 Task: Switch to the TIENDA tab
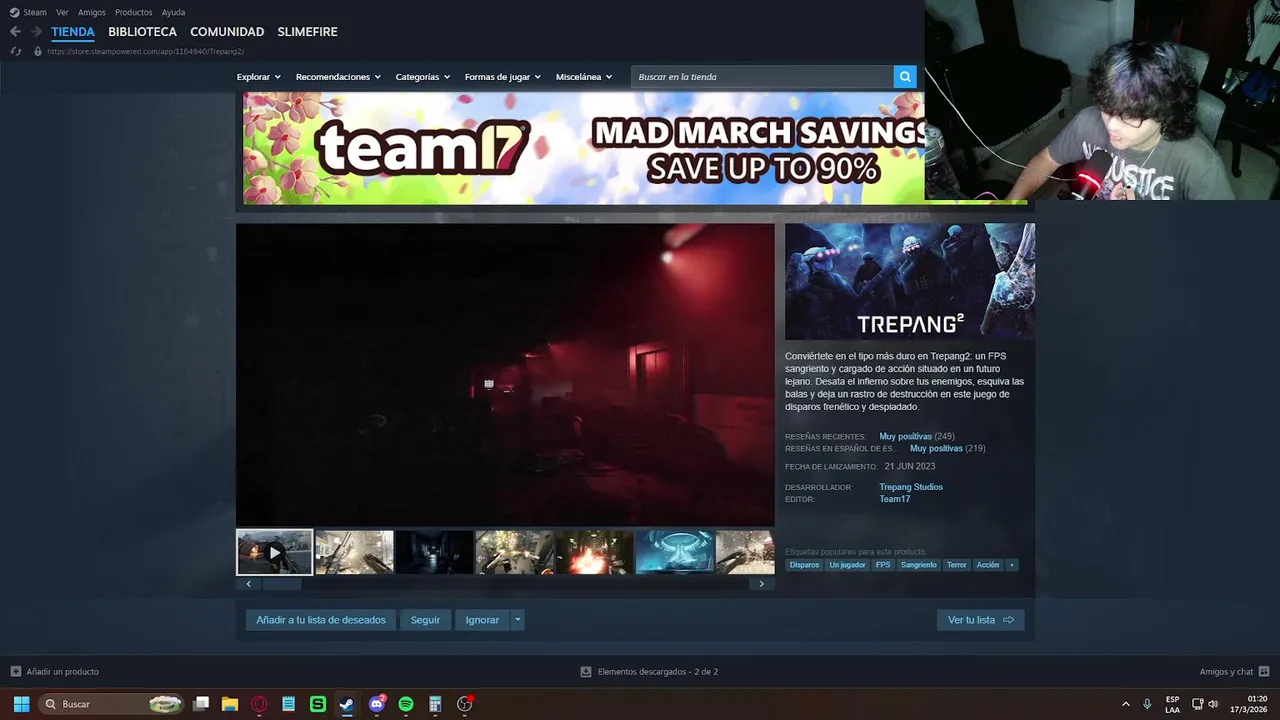pyautogui.click(x=73, y=32)
